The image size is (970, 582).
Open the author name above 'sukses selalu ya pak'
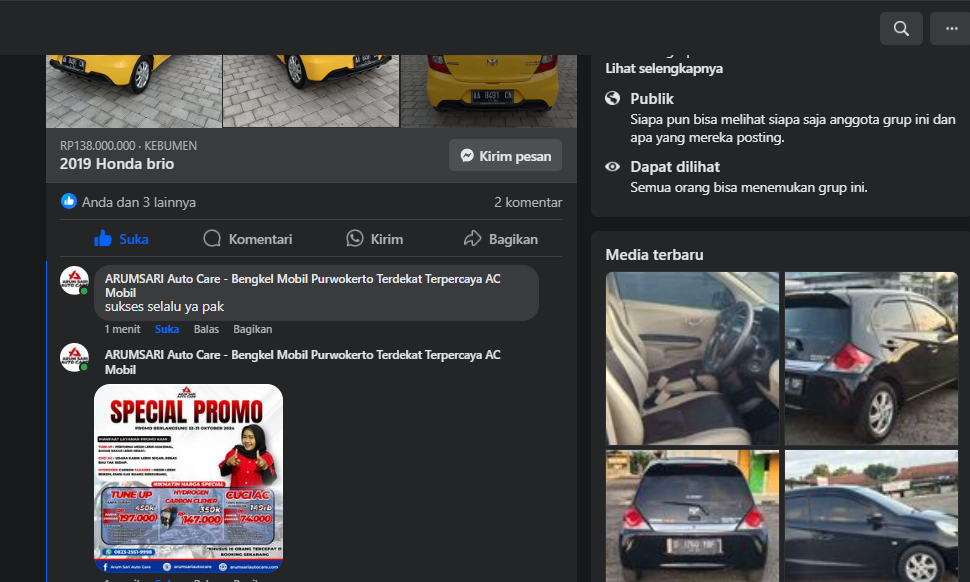click(x=303, y=286)
